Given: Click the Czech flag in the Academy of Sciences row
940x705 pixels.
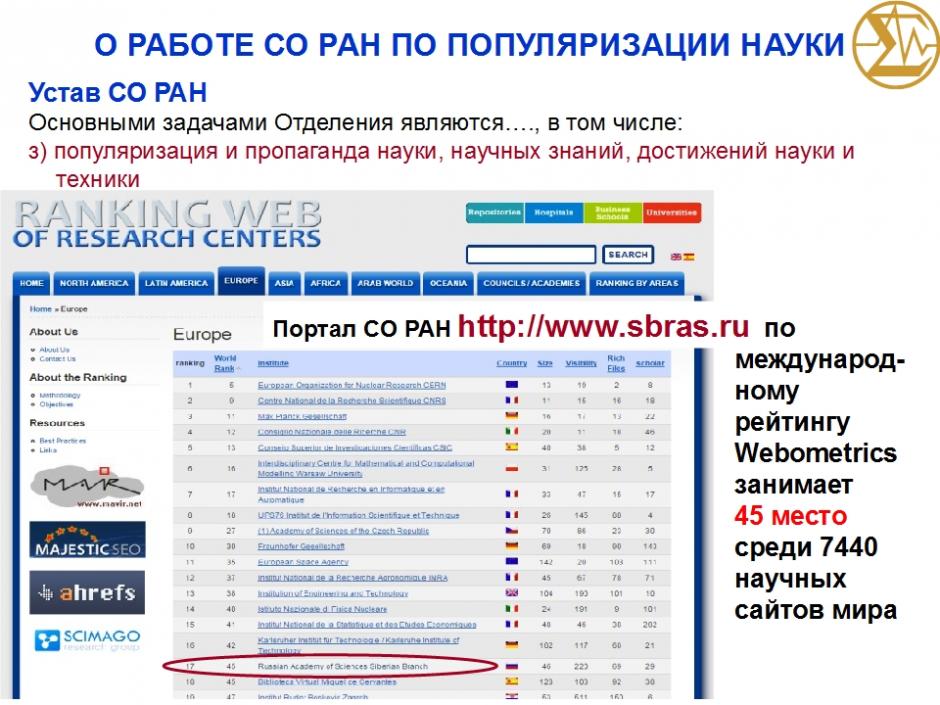Looking at the screenshot, I should click(511, 531).
